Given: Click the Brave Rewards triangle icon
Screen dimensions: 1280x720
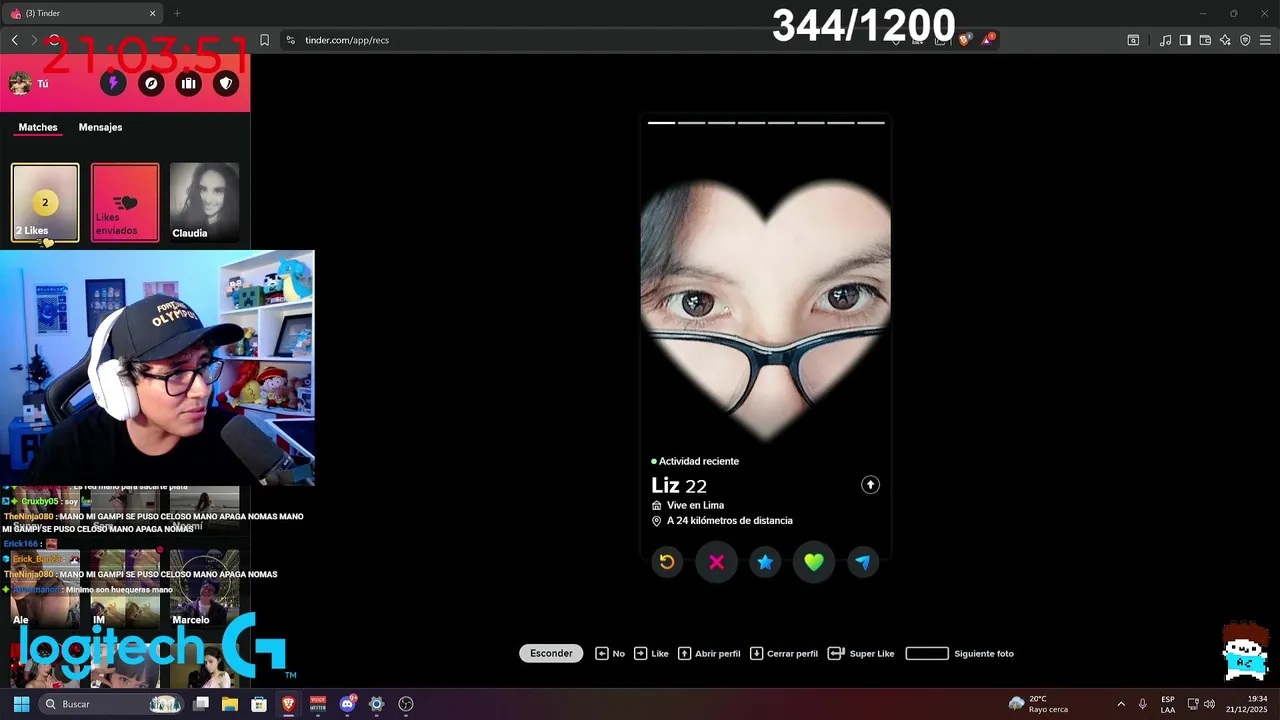Looking at the screenshot, I should coord(988,40).
